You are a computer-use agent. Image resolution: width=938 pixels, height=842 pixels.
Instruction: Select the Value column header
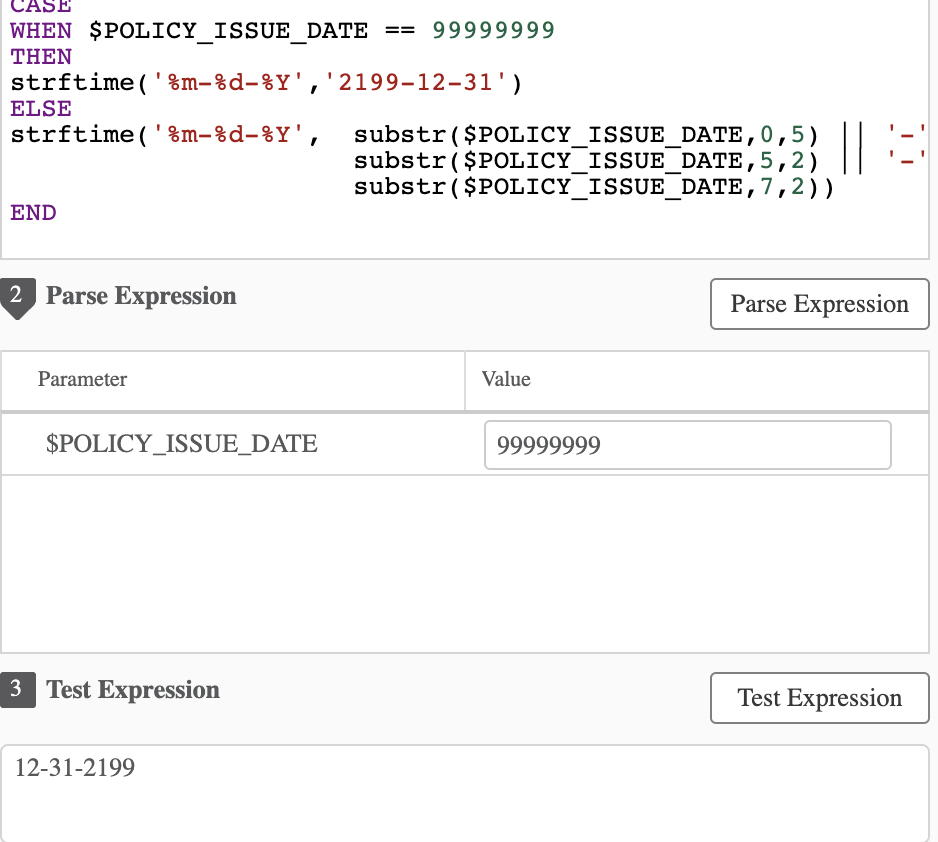pyautogui.click(x=506, y=380)
